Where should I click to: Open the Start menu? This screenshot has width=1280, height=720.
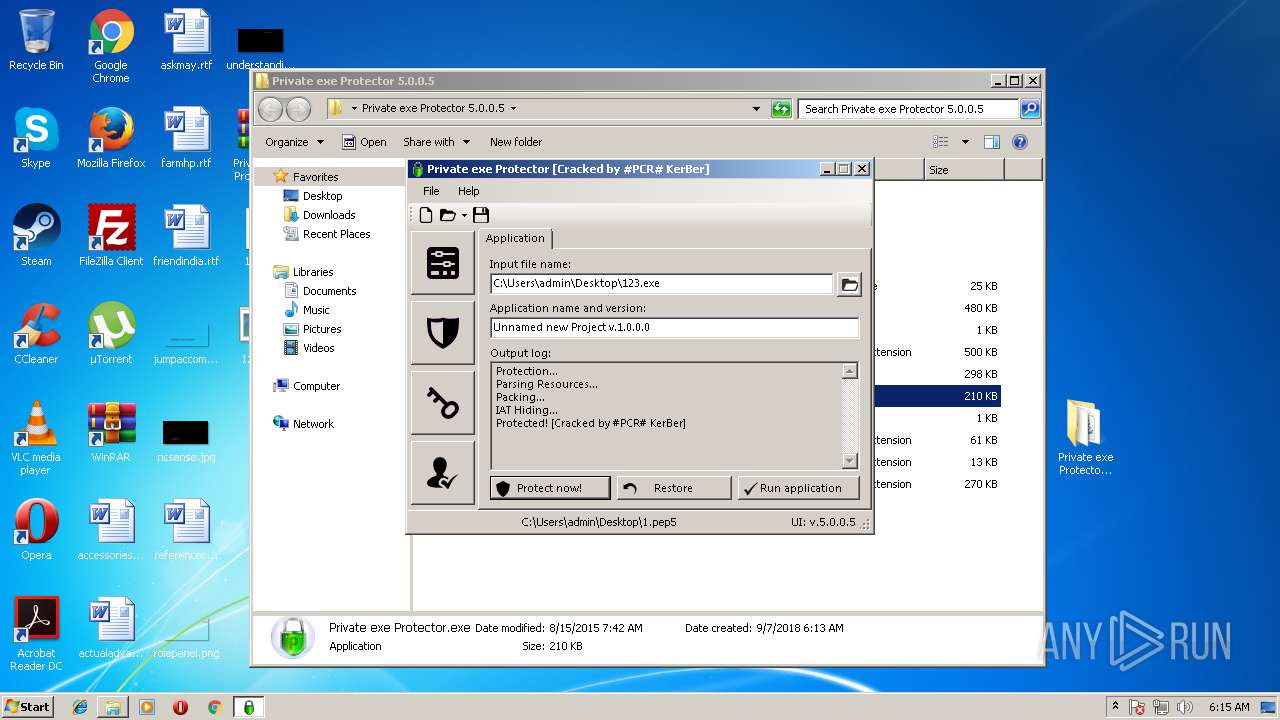pos(27,707)
